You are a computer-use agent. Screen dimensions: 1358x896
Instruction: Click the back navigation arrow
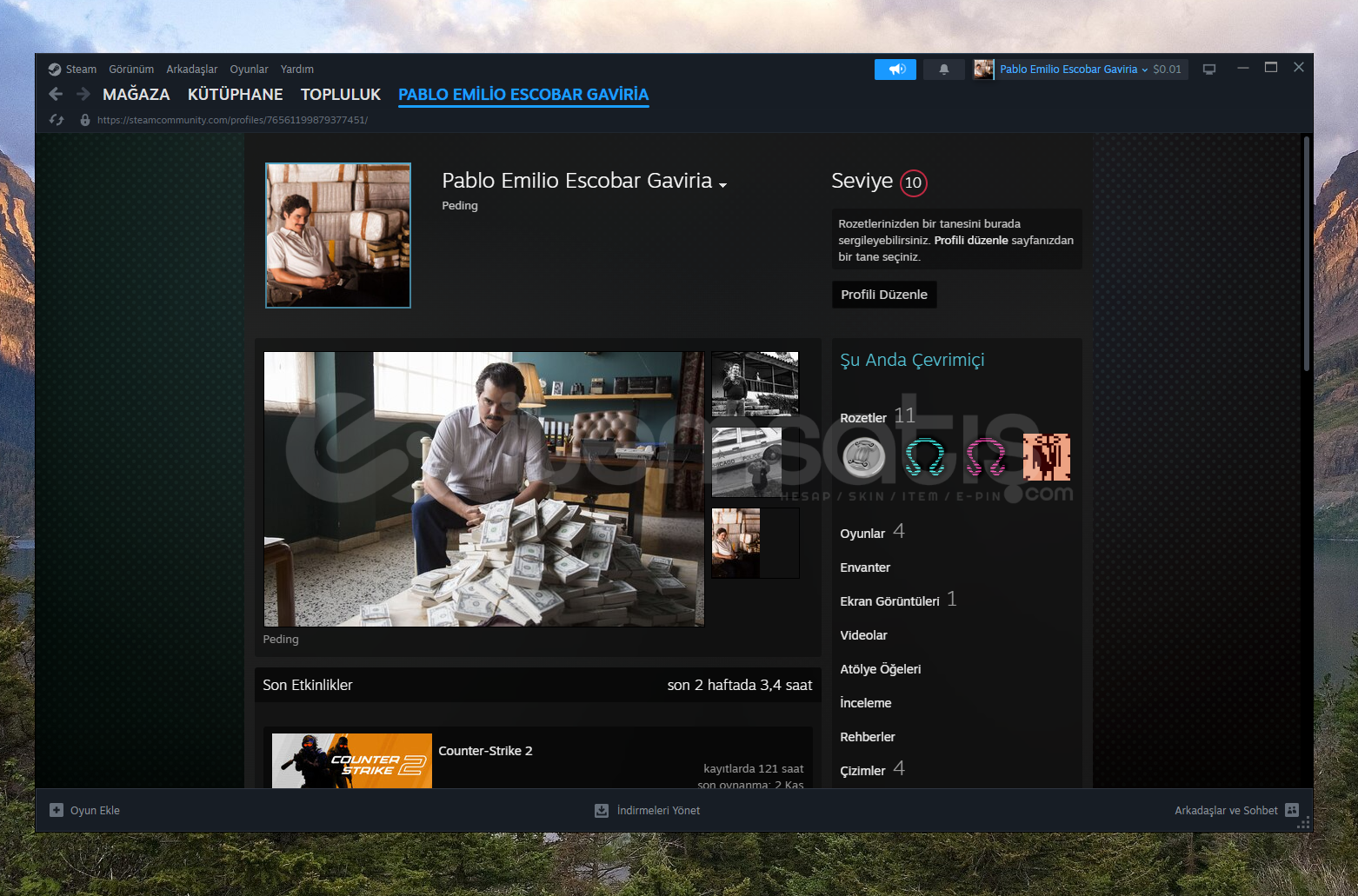click(57, 94)
